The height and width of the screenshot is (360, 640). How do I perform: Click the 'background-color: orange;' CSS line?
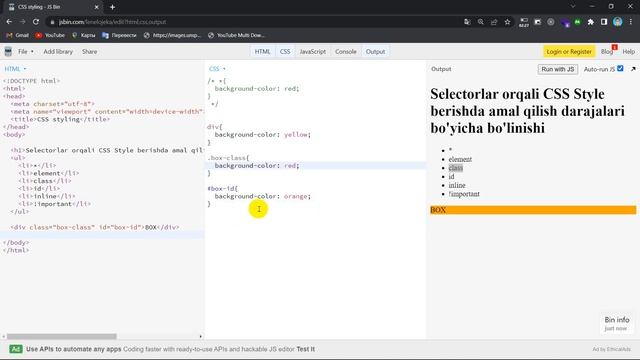(262, 196)
